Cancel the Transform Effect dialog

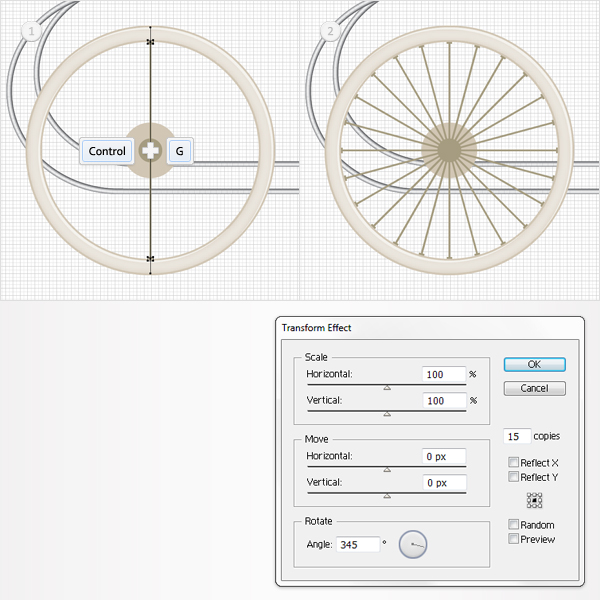(x=534, y=388)
